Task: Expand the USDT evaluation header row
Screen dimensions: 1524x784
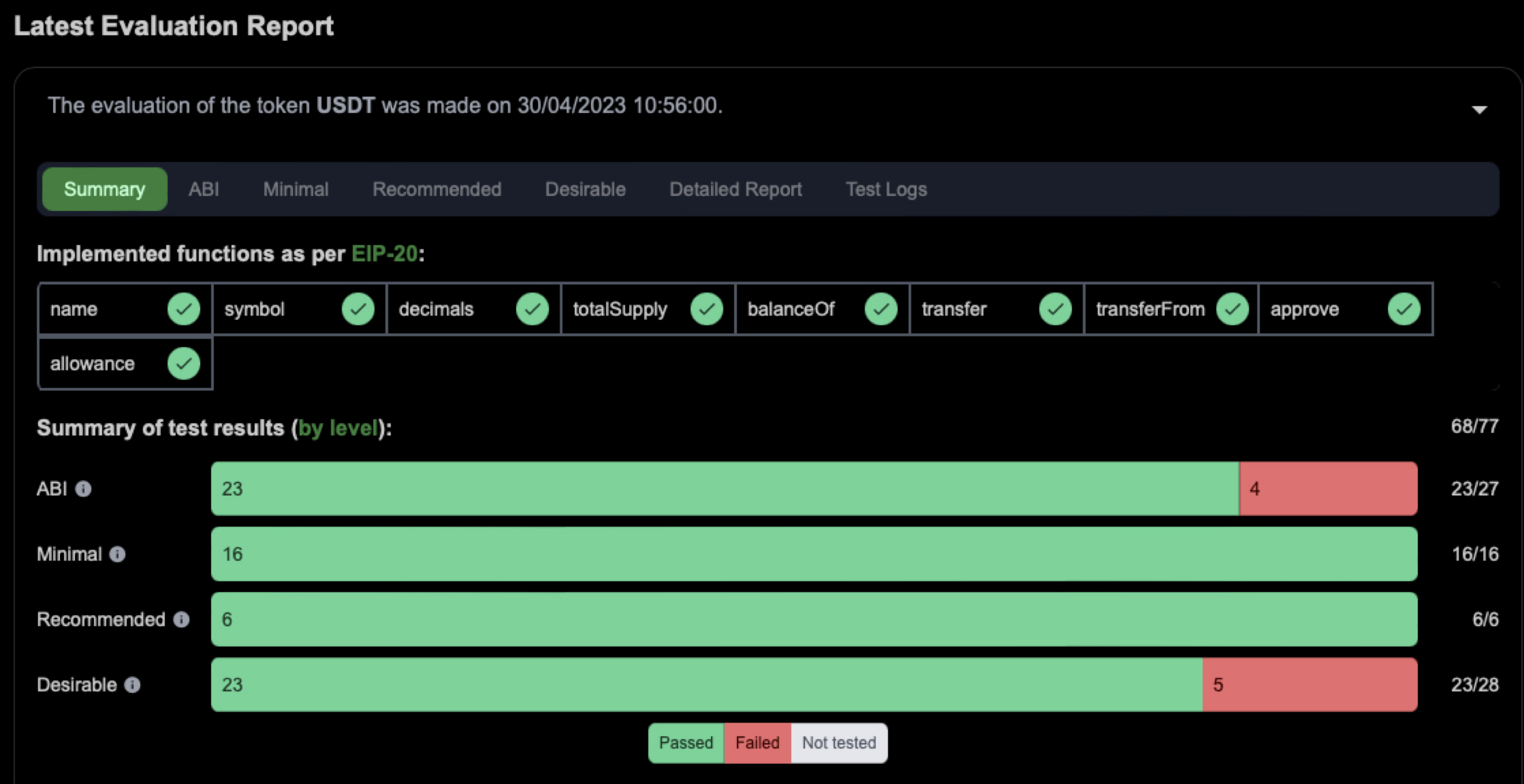Action: coord(767,106)
